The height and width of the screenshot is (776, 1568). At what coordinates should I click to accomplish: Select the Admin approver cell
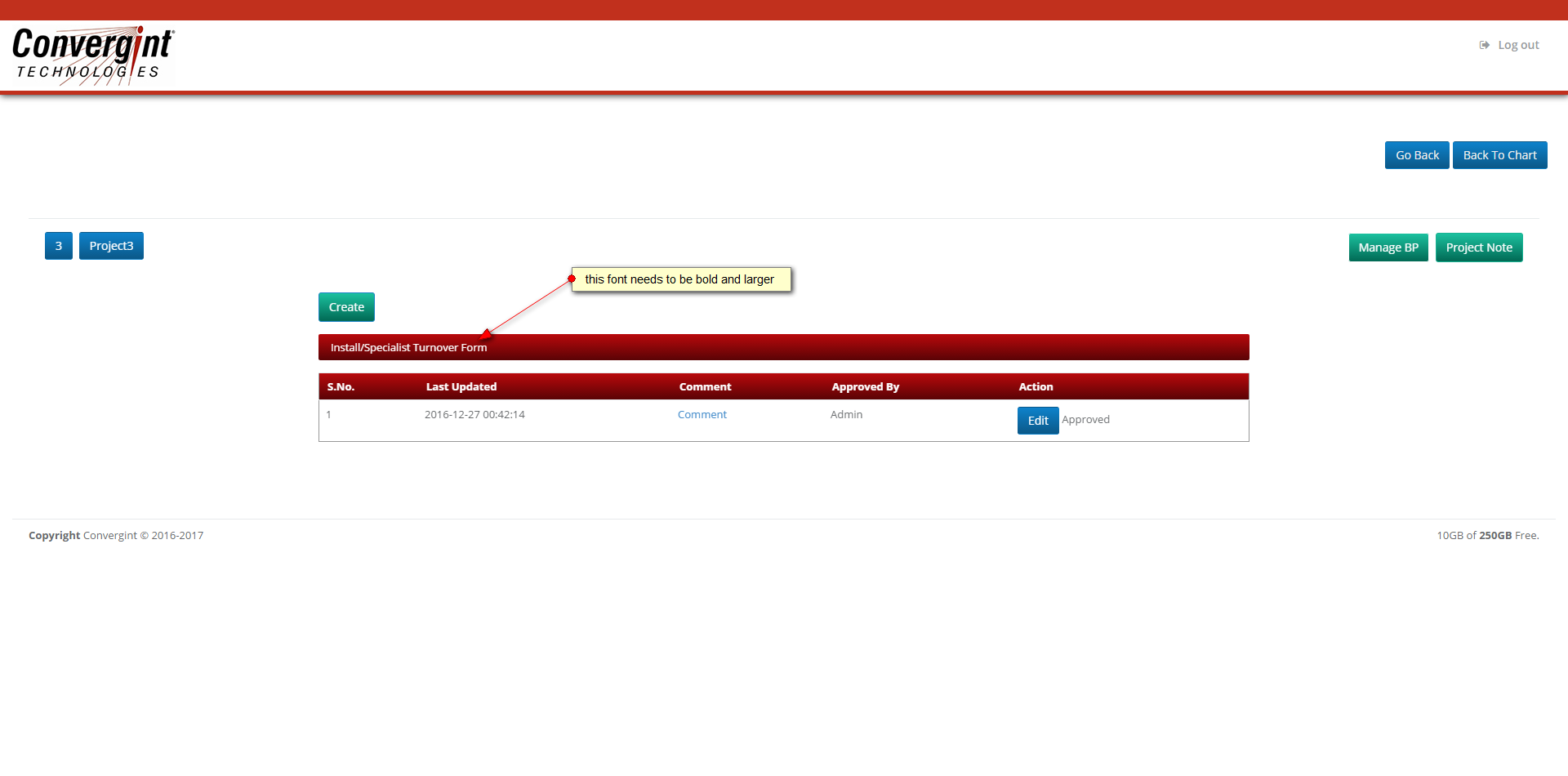847,415
